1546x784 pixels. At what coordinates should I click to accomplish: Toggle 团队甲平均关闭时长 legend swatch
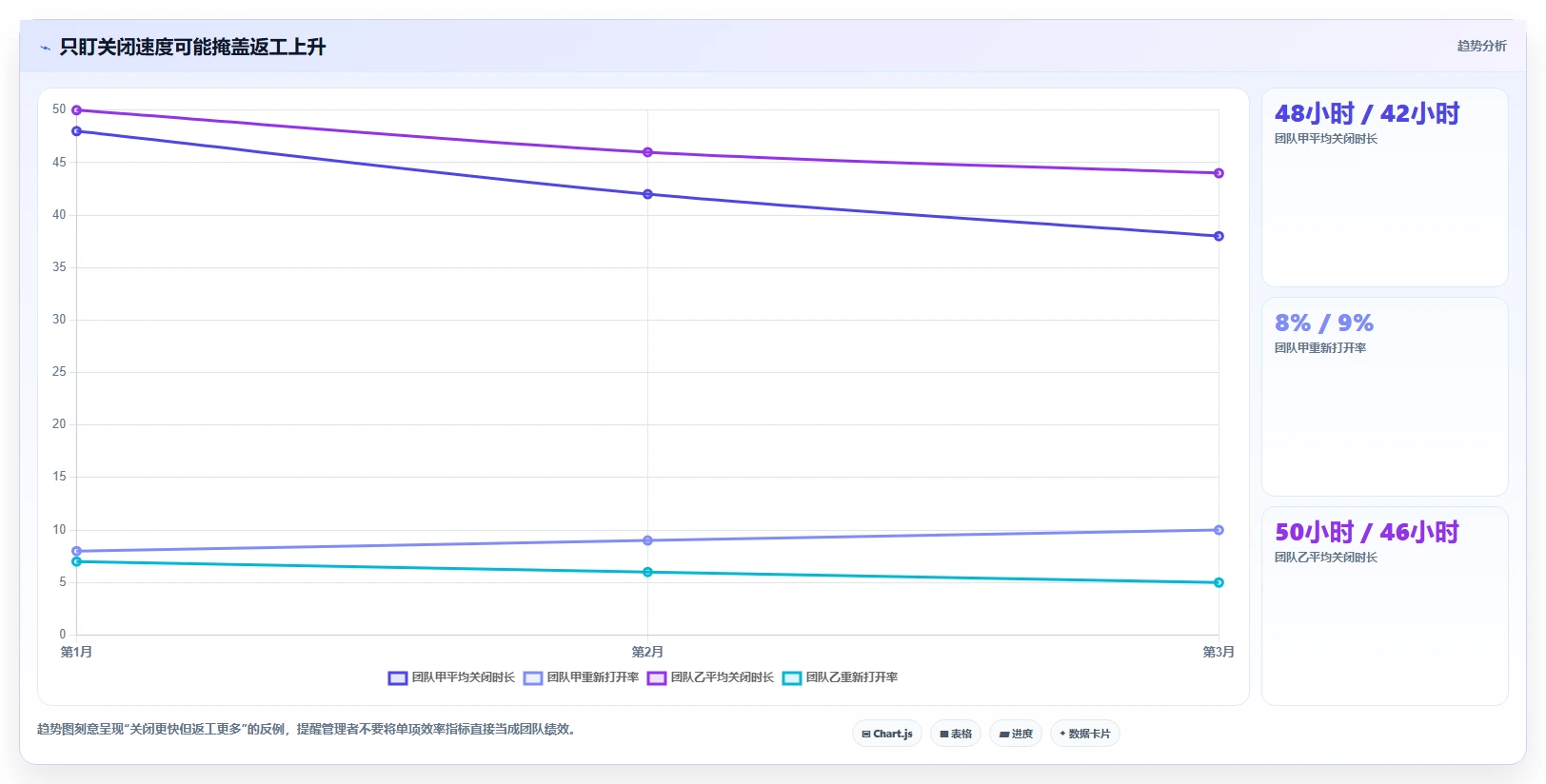[x=398, y=678]
